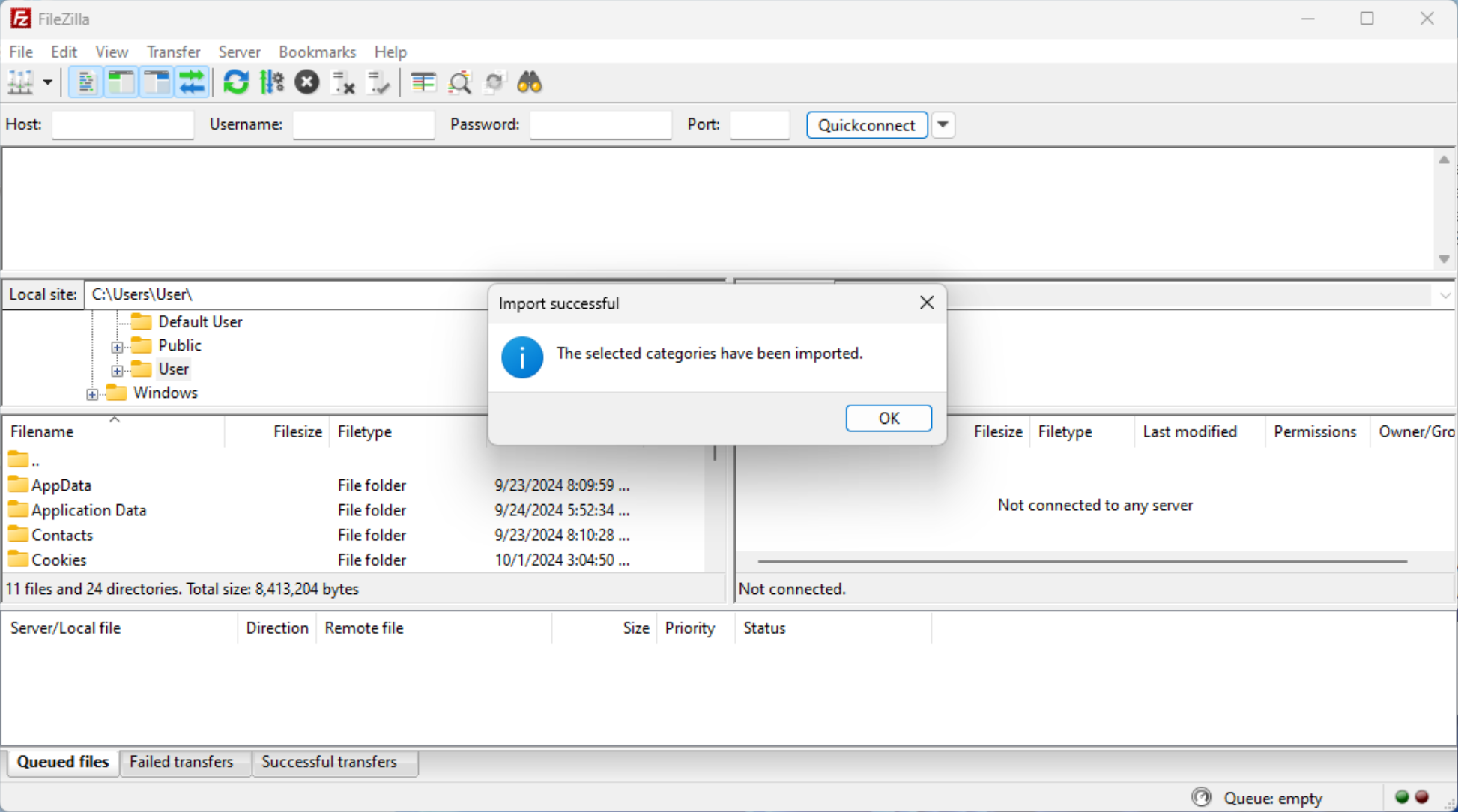Click inside the Host input field
The height and width of the screenshot is (812, 1458).
click(x=122, y=124)
